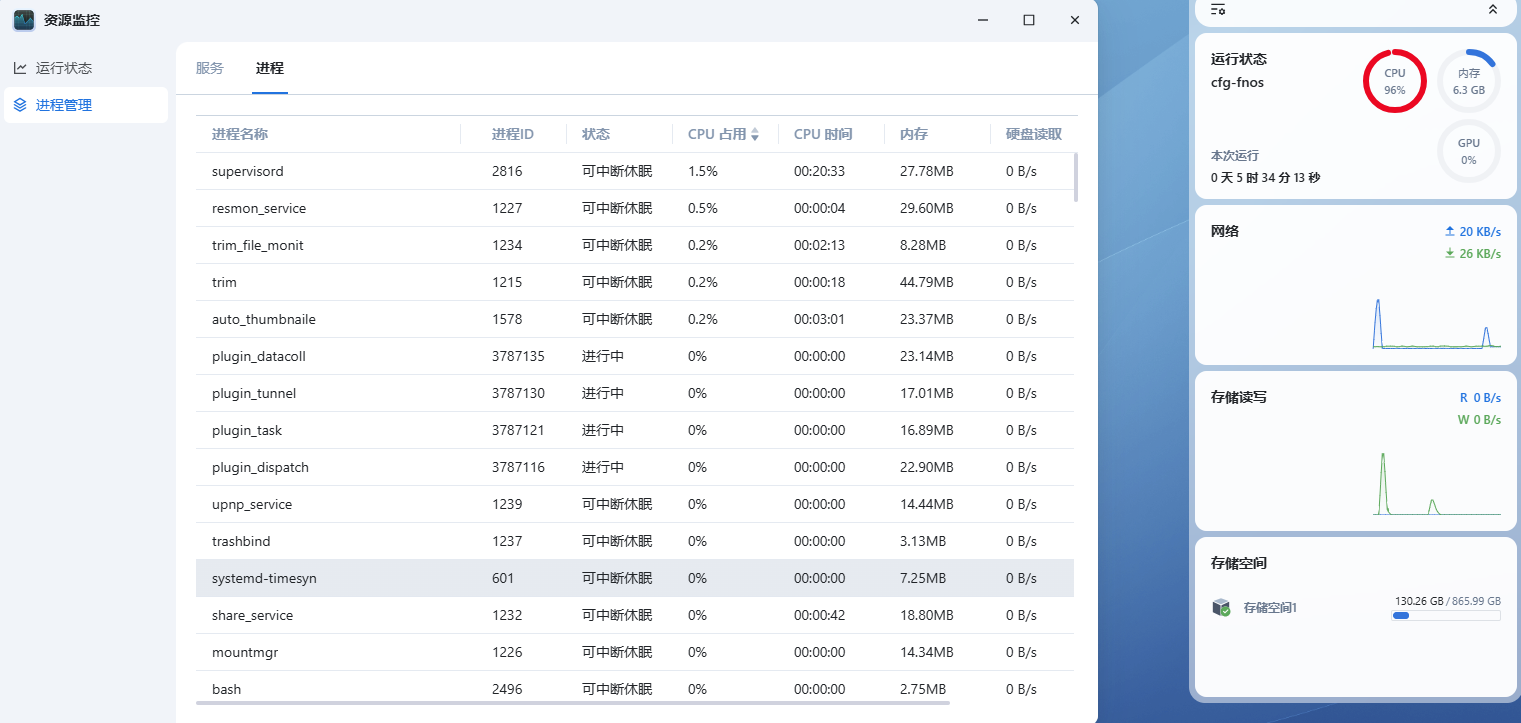
Task: Click the vertical scrollbar of the process list
Action: click(1076, 177)
